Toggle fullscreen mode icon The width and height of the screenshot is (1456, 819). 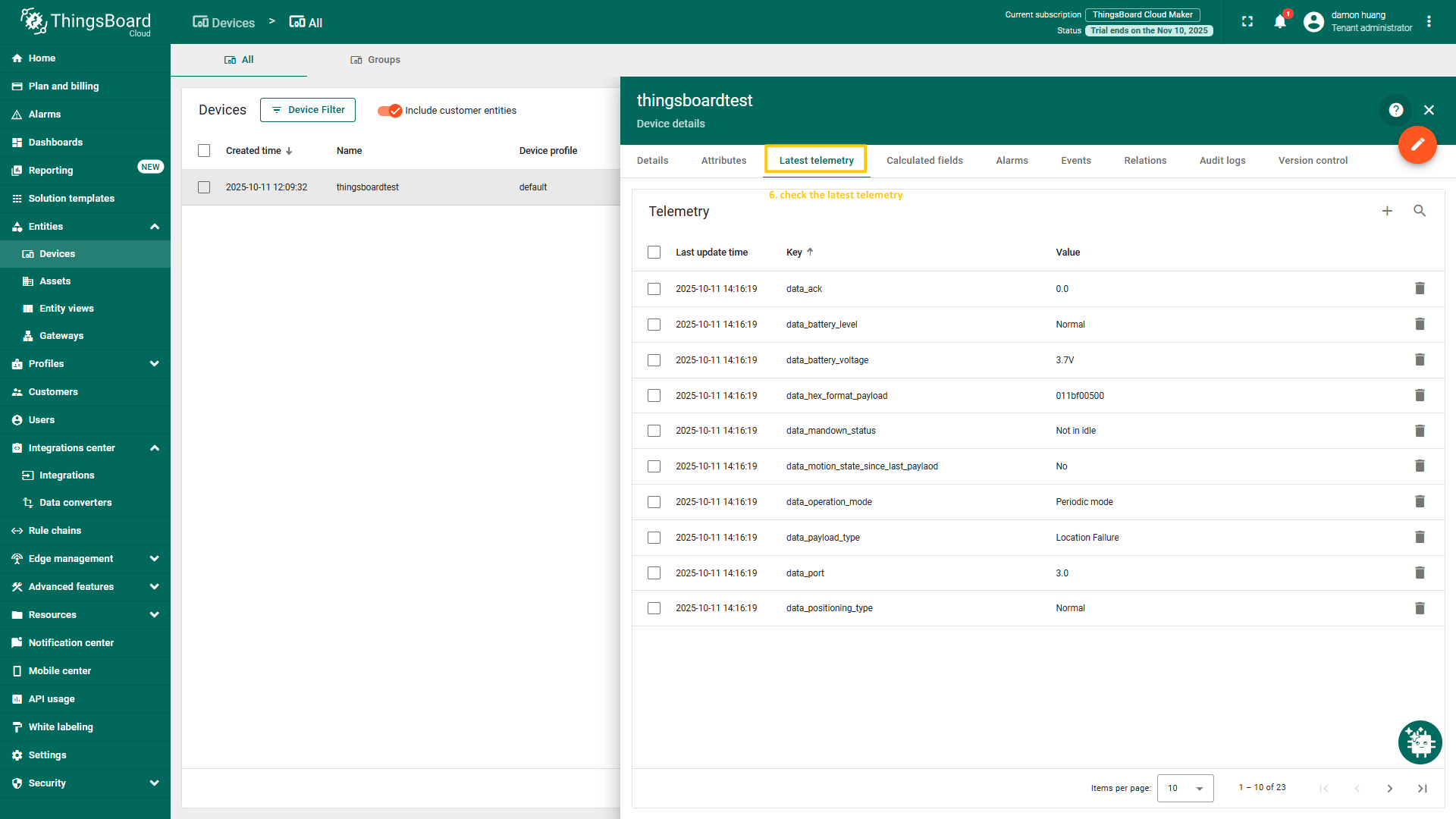(1247, 21)
